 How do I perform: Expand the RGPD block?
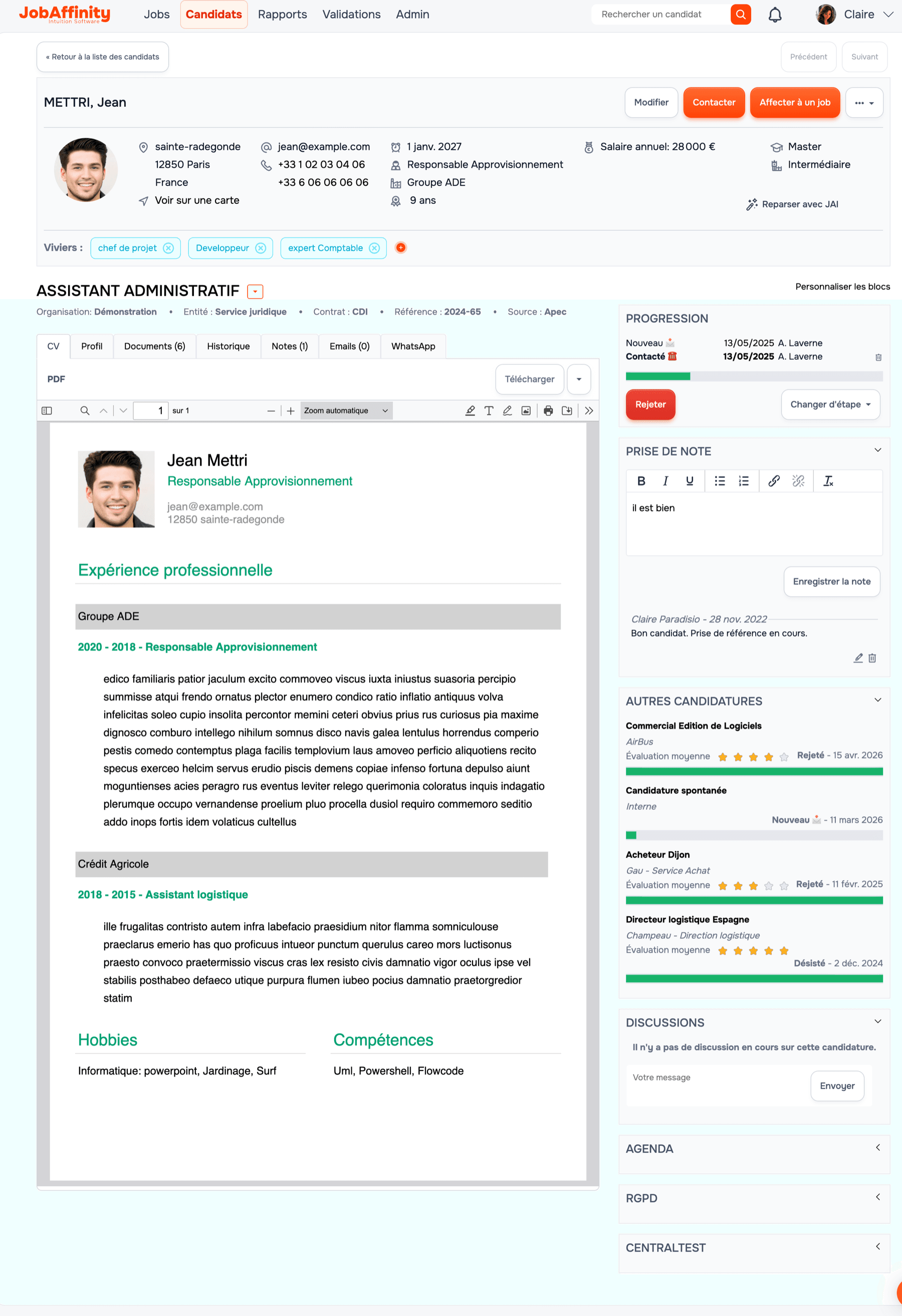[x=877, y=1196]
